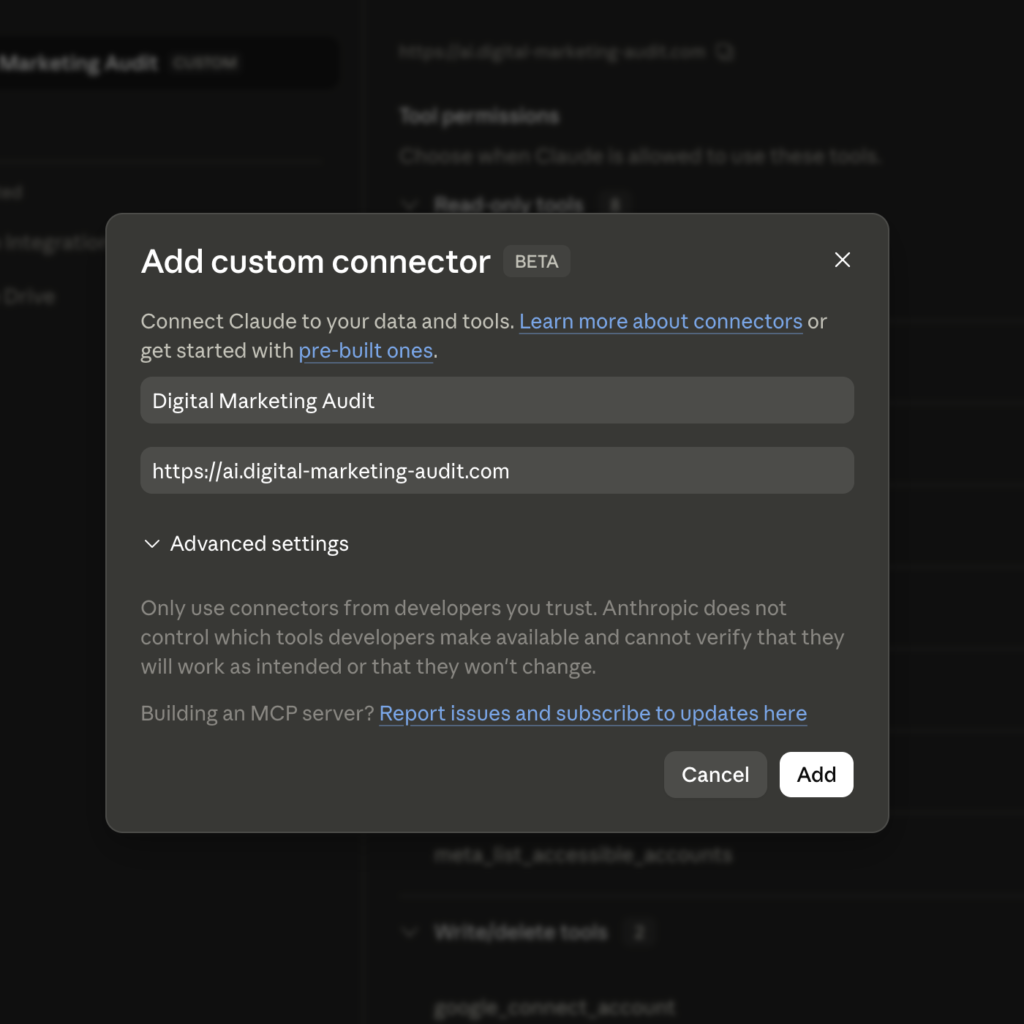Click the Digital Marketing Audit name field
This screenshot has width=1024, height=1024.
(x=497, y=400)
